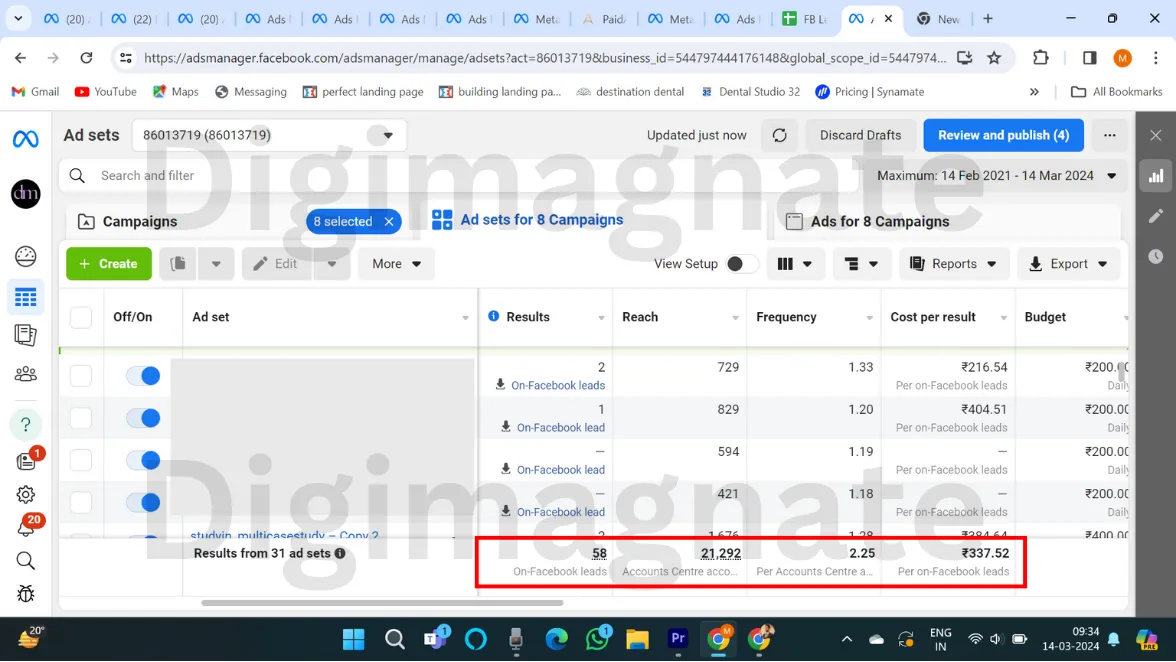Screen dimensions: 1176x662
Task: Open the account 86013719 dropdown
Action: click(x=269, y=136)
